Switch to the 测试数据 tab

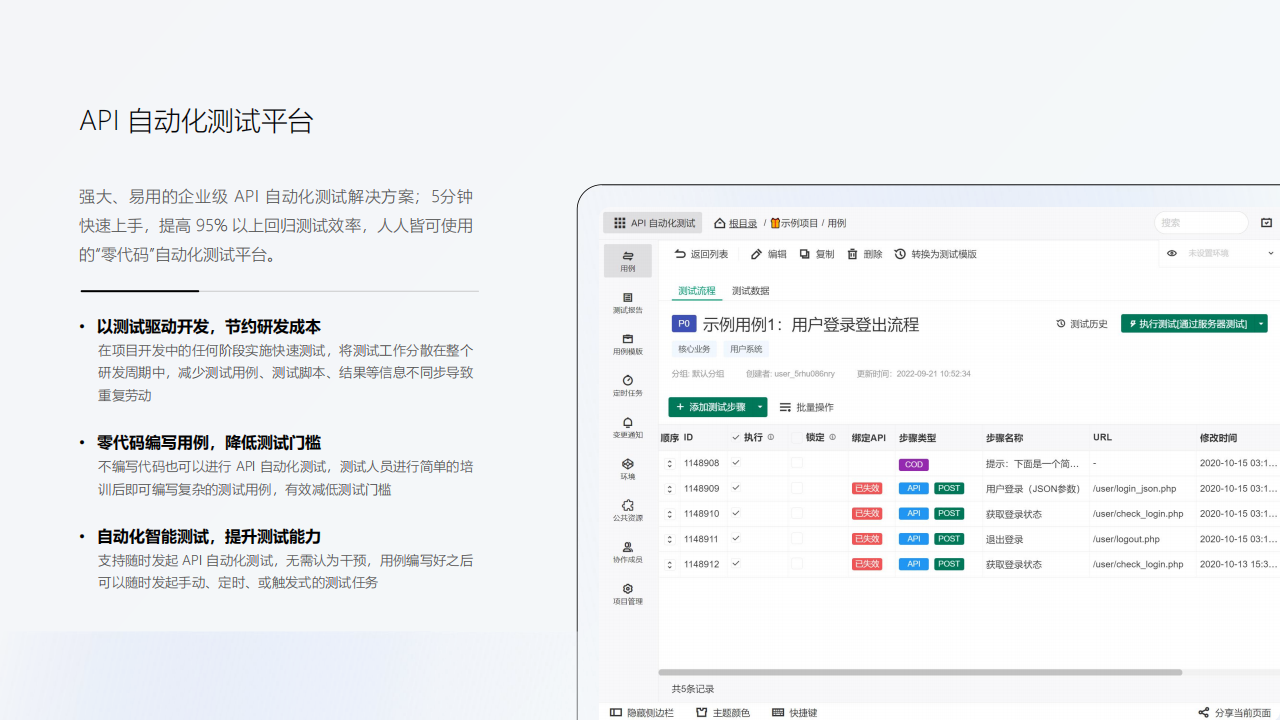point(750,291)
